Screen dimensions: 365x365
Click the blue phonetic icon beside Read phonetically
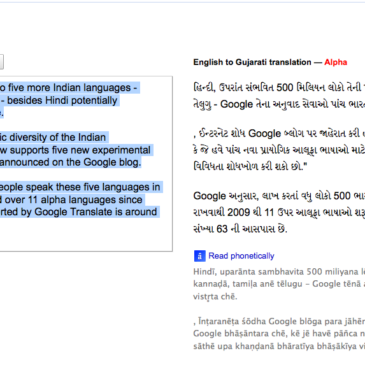pos(199,256)
